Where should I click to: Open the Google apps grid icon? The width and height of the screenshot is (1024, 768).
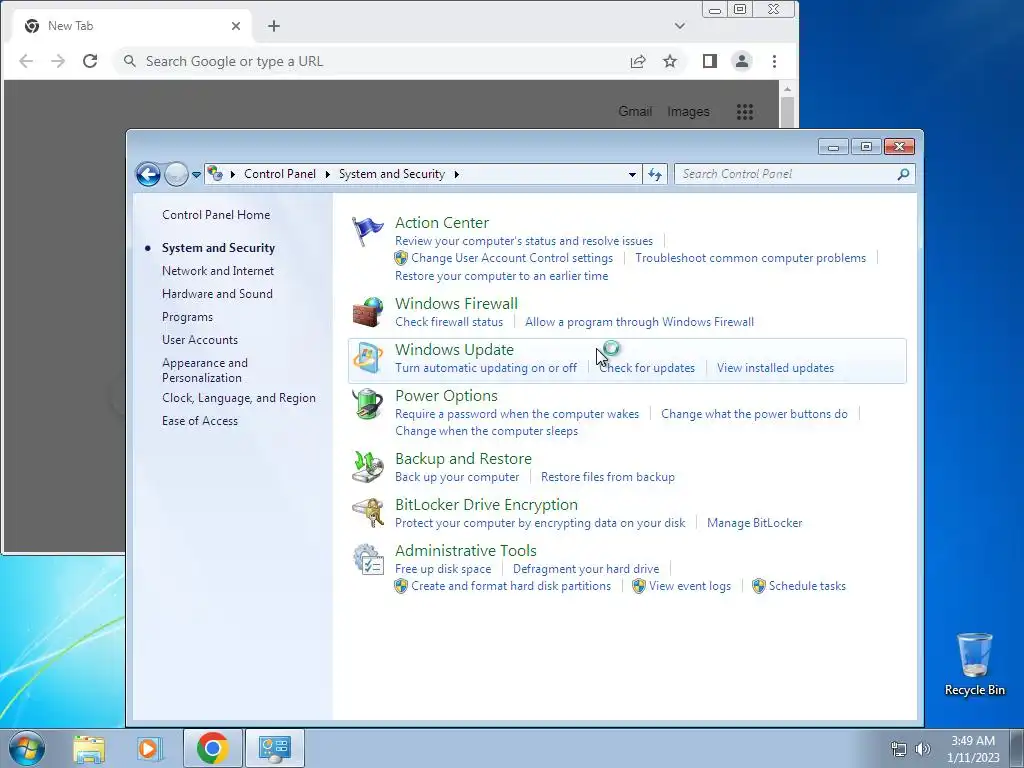745,112
